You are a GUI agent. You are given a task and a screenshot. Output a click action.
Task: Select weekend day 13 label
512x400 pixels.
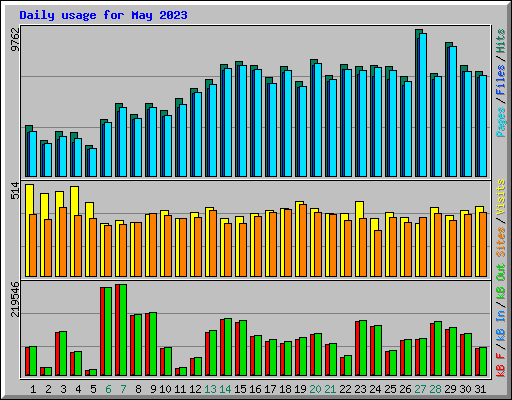(210, 389)
